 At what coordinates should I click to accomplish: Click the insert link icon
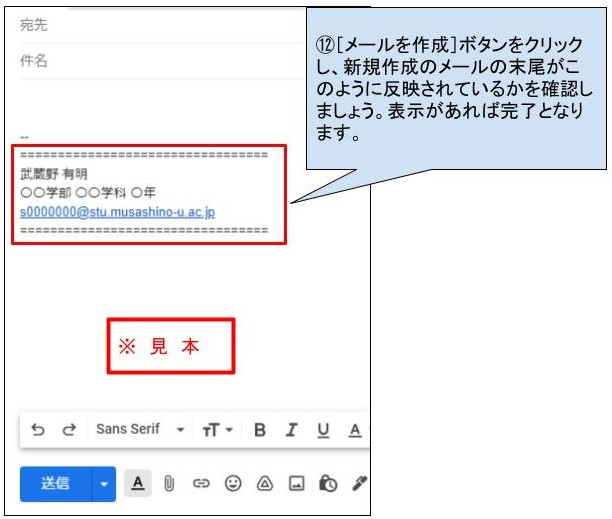201,484
